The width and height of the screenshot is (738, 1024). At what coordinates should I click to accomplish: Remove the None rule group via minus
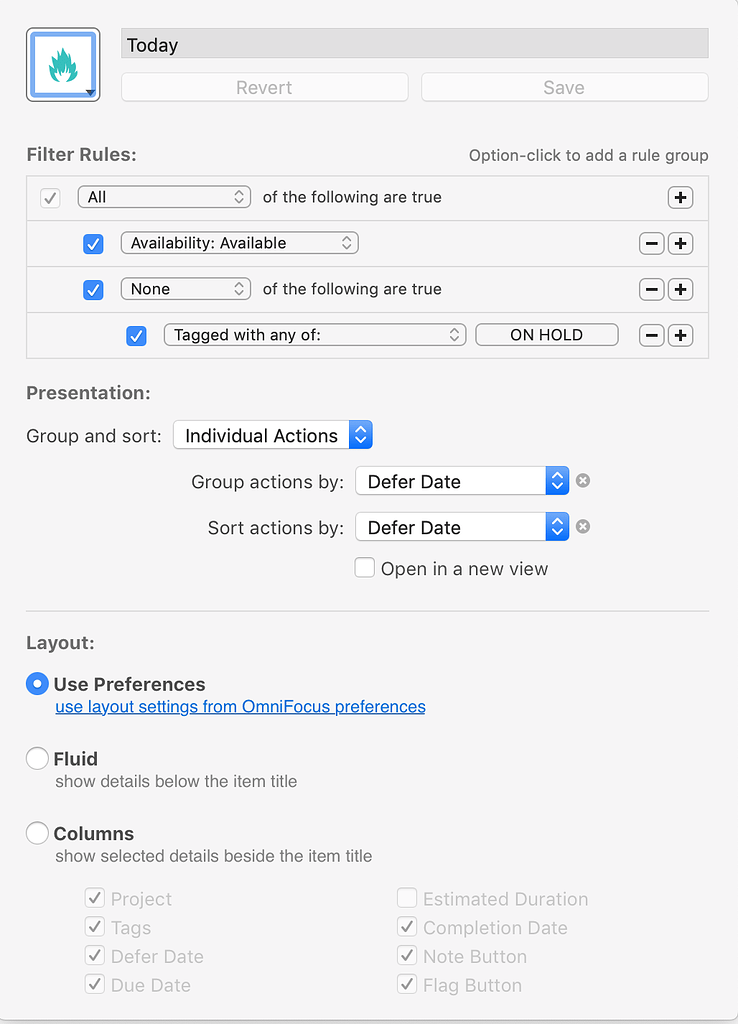tap(651, 289)
